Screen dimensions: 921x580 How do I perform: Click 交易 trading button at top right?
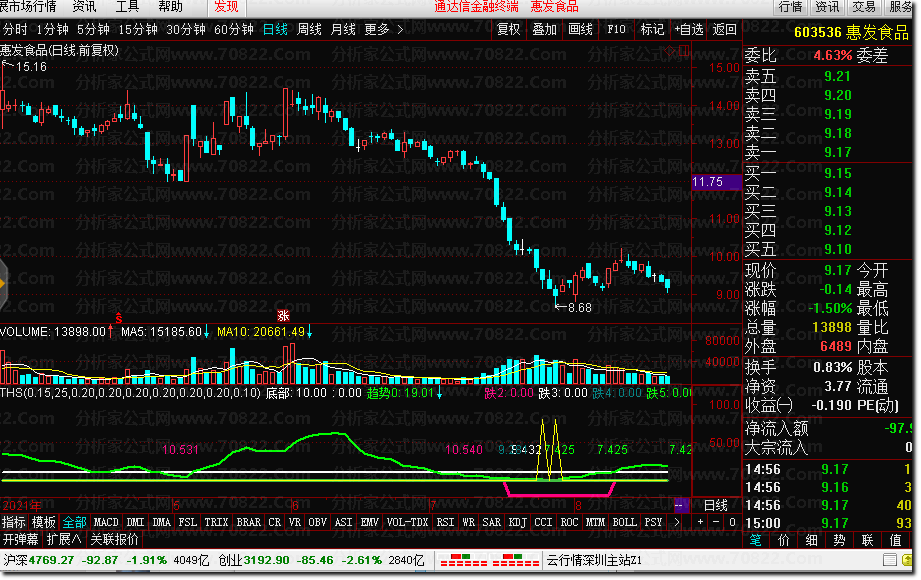coord(863,7)
